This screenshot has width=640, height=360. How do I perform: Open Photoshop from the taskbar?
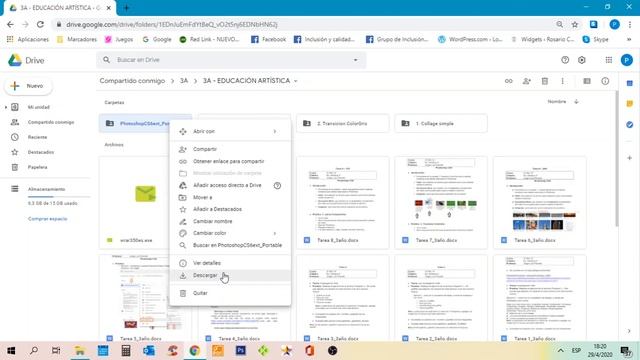(240, 350)
